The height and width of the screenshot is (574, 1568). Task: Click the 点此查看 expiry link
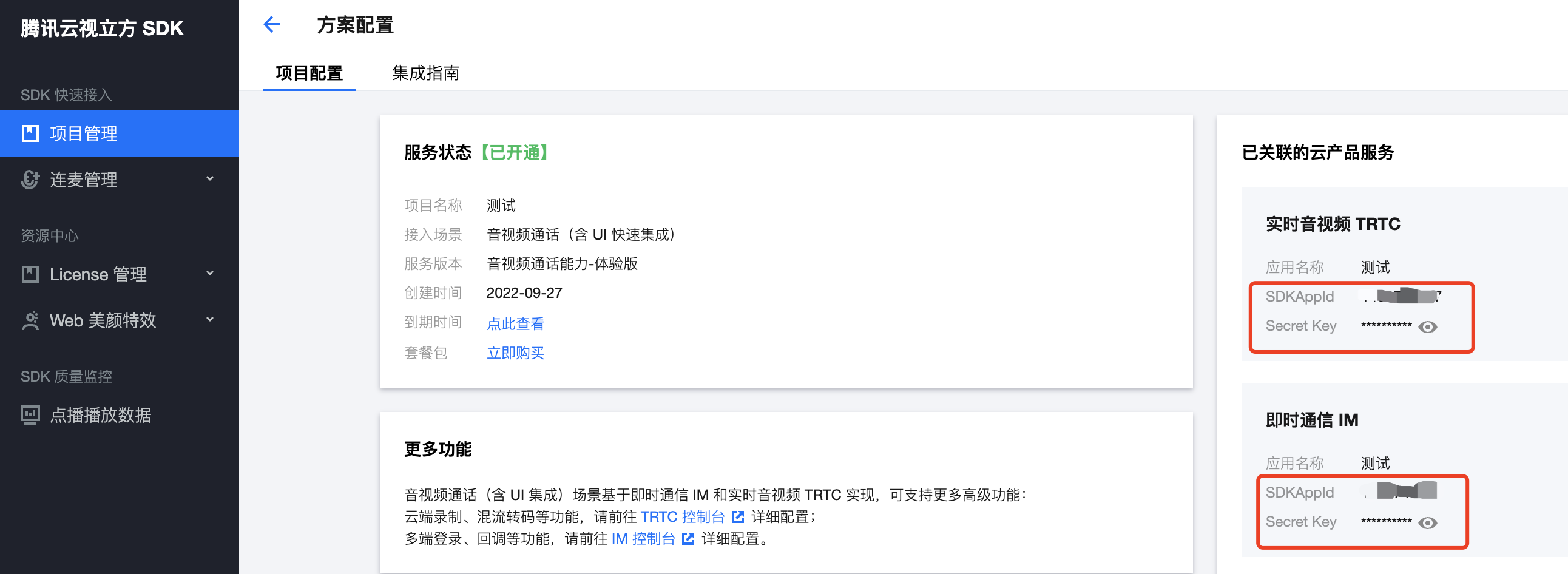(516, 323)
